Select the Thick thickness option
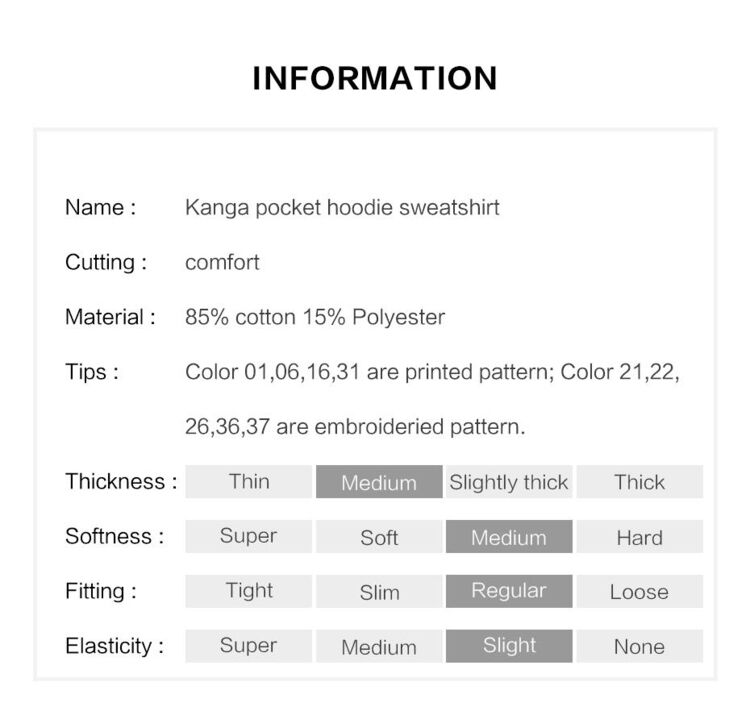 tap(640, 481)
